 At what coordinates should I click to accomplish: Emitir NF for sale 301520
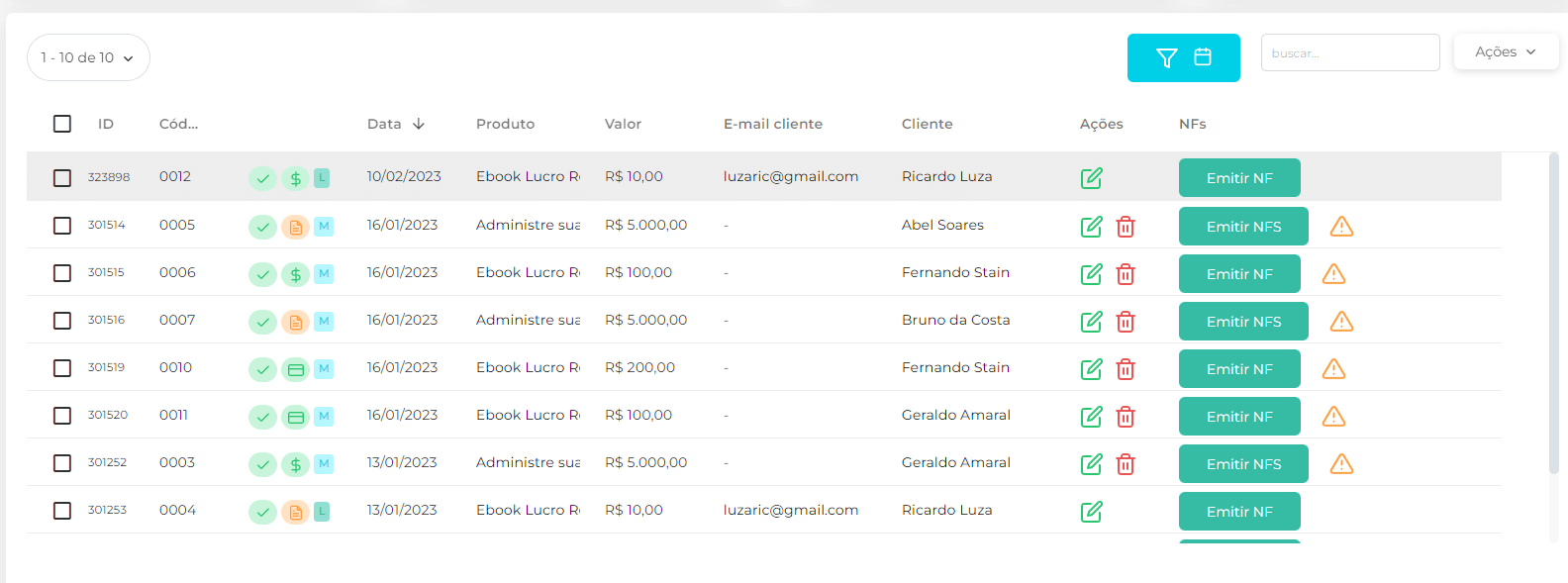coord(1239,417)
